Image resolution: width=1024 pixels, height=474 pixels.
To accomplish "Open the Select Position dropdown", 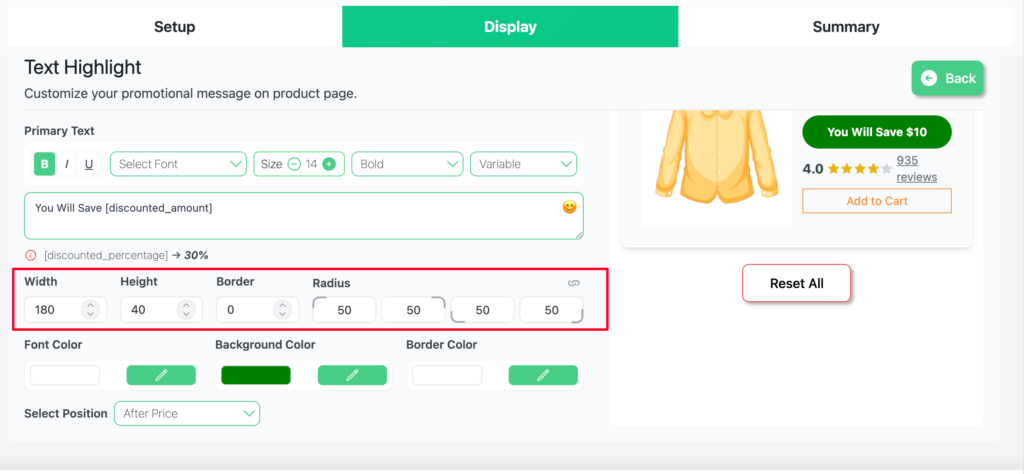I will (187, 413).
